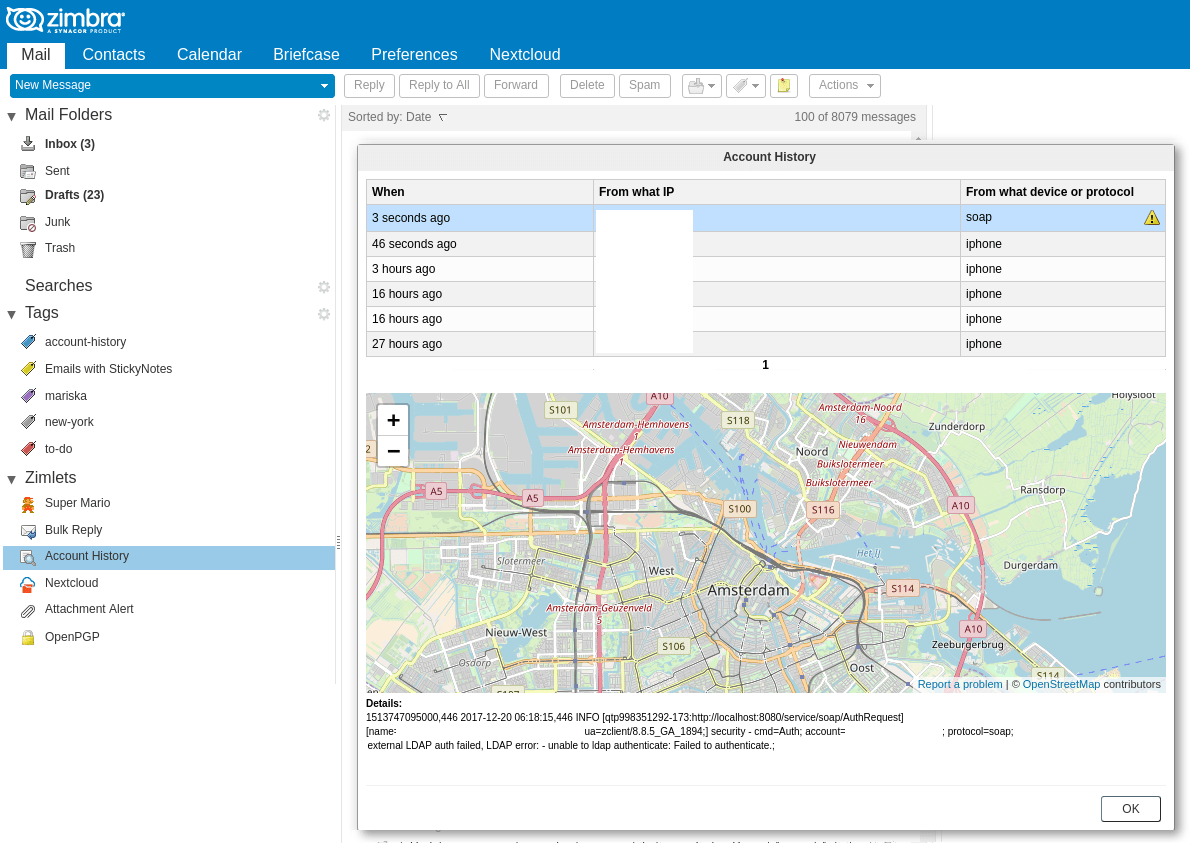Open the Preferences tab
The width and height of the screenshot is (1190, 843).
tap(414, 55)
